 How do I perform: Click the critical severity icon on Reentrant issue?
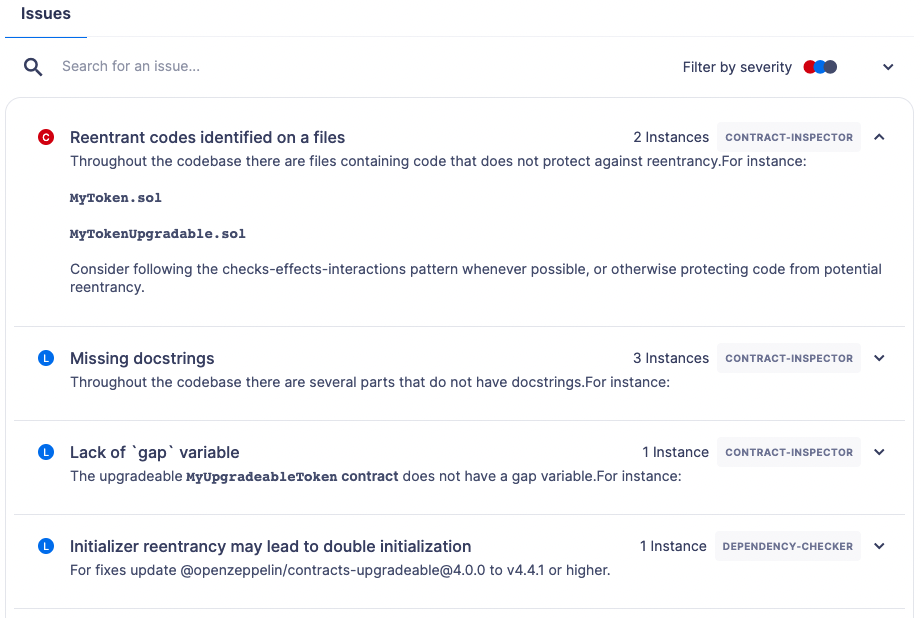point(45,137)
